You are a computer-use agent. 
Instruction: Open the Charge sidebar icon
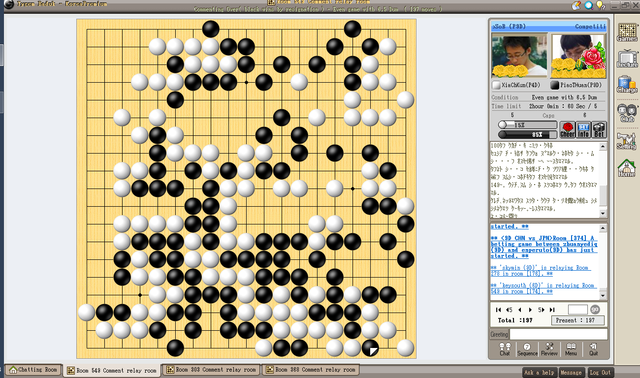[627, 84]
